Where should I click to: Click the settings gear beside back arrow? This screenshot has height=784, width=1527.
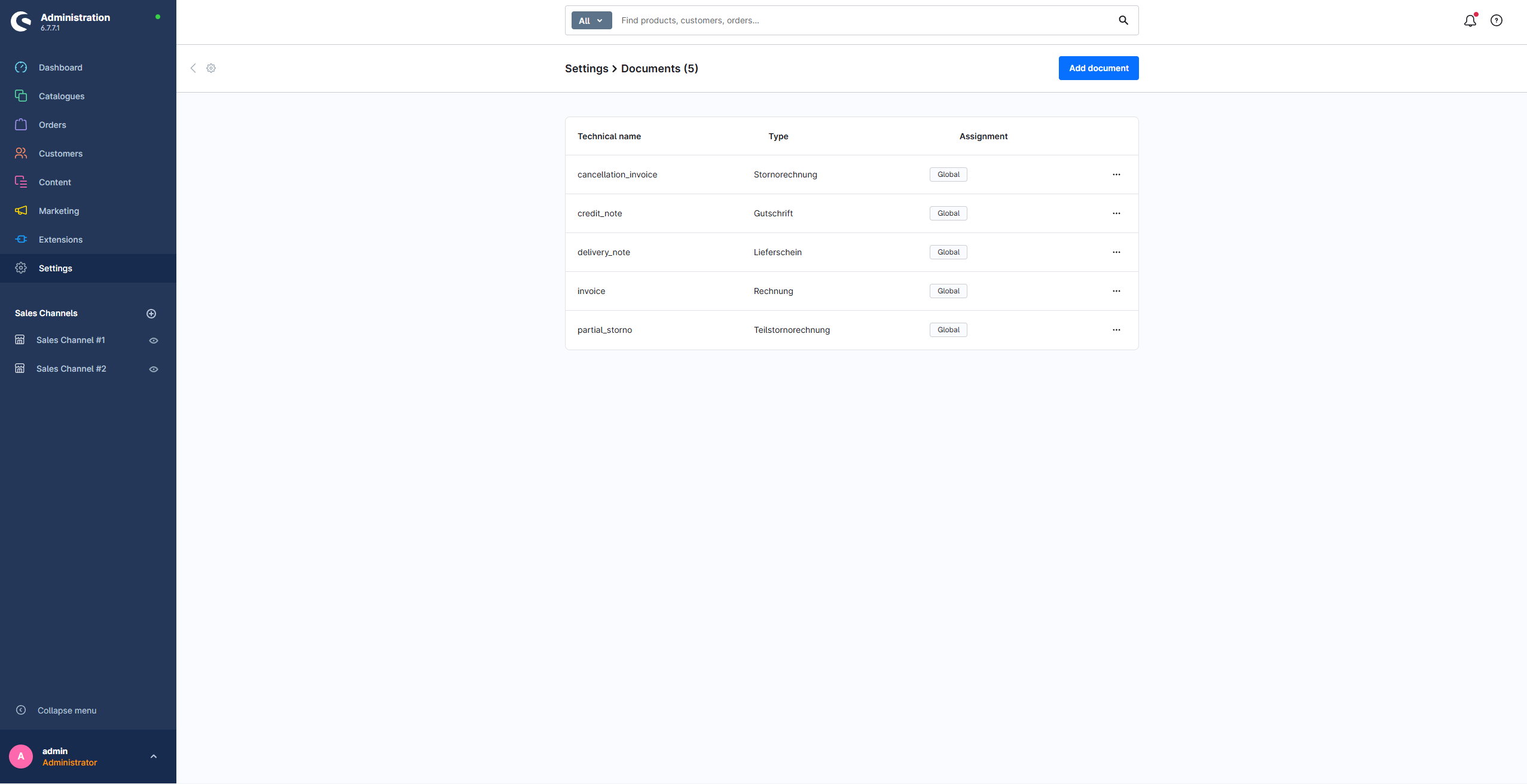click(x=211, y=68)
